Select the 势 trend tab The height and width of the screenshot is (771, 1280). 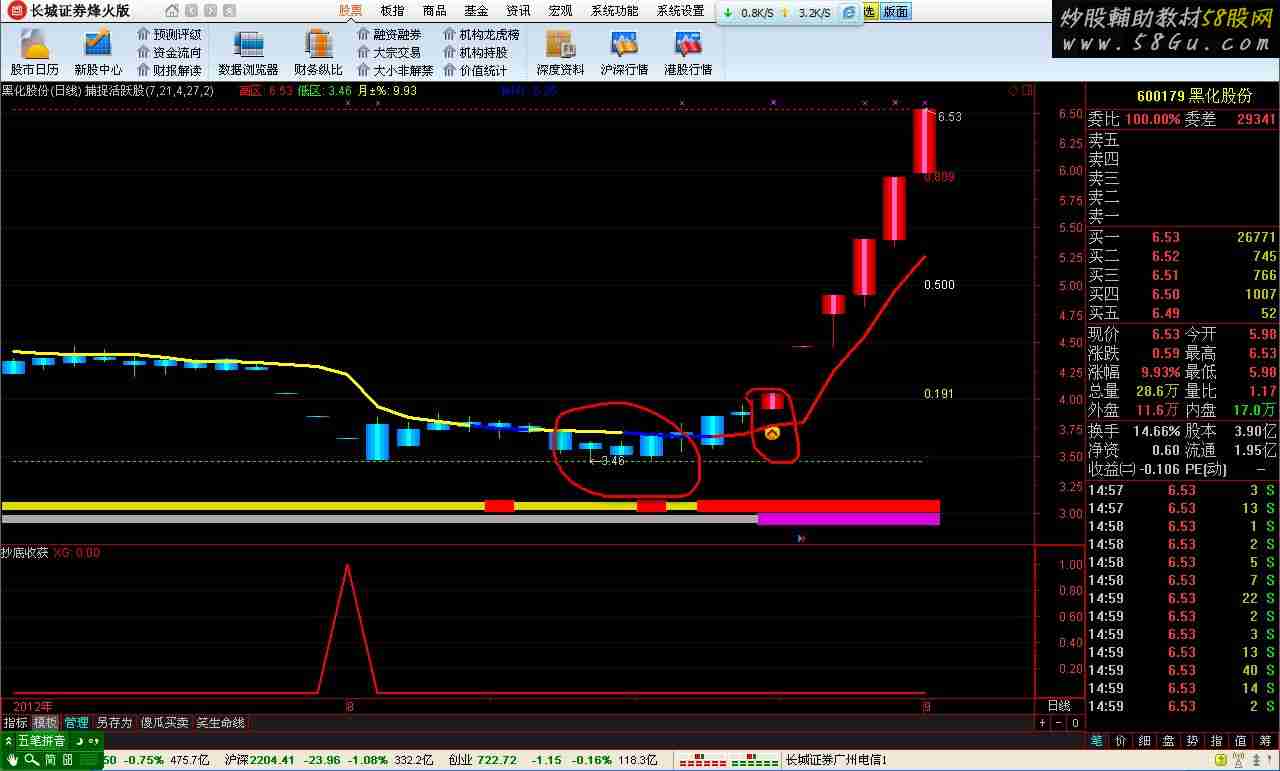point(1193,741)
